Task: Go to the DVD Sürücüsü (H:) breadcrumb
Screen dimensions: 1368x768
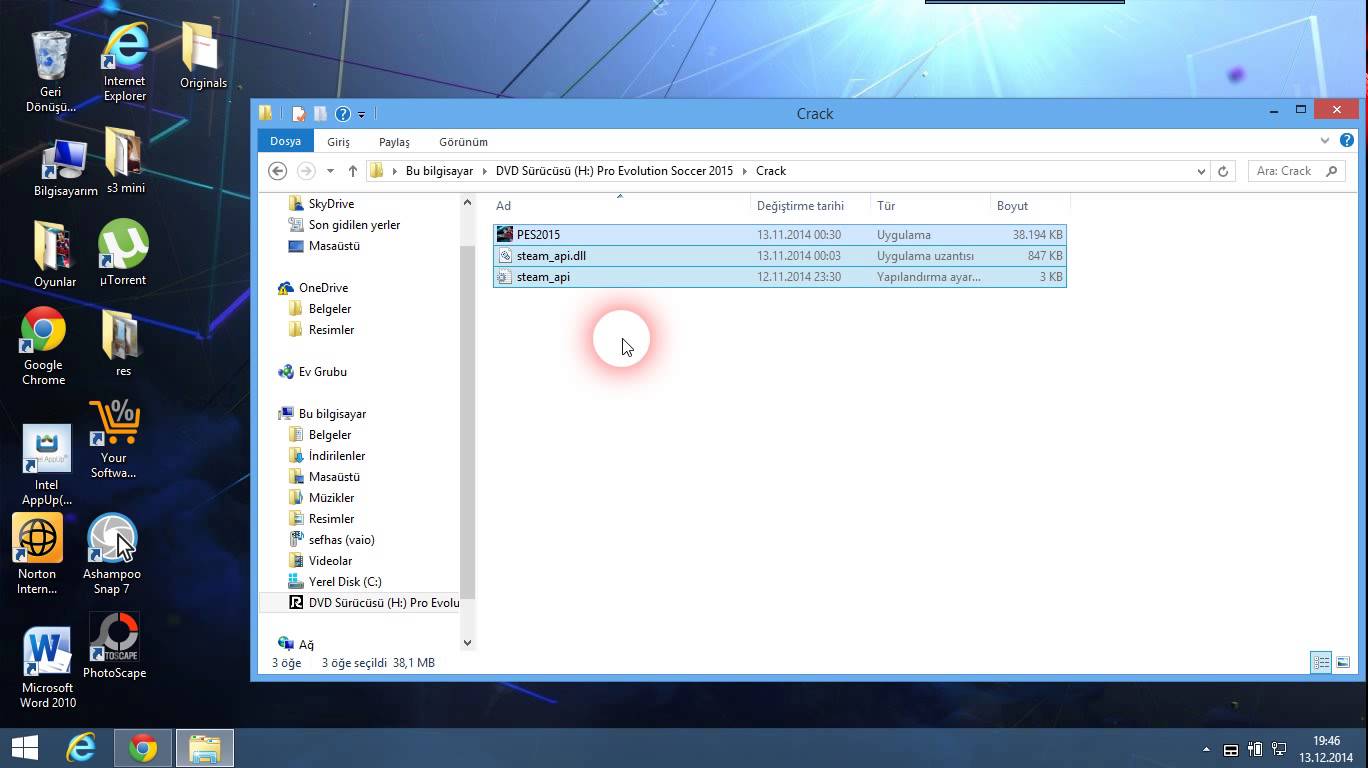Action: tap(614, 171)
